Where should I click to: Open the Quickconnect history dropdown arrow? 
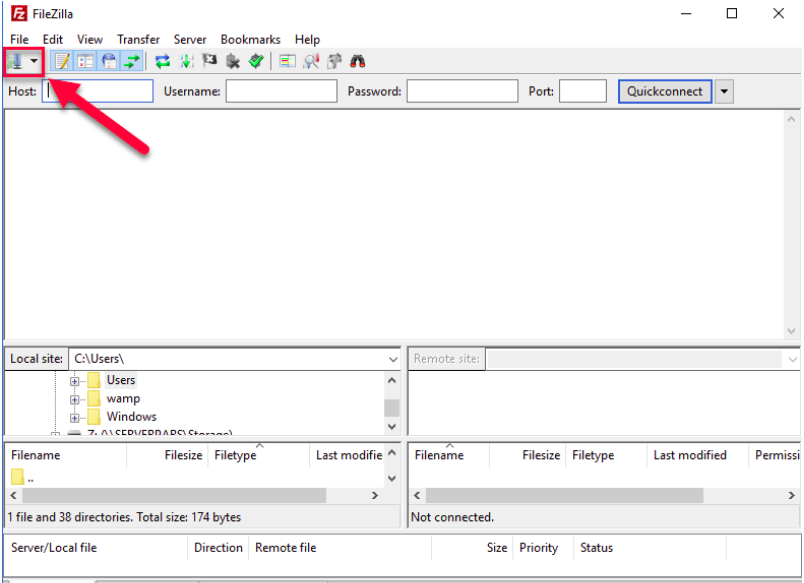(x=724, y=92)
